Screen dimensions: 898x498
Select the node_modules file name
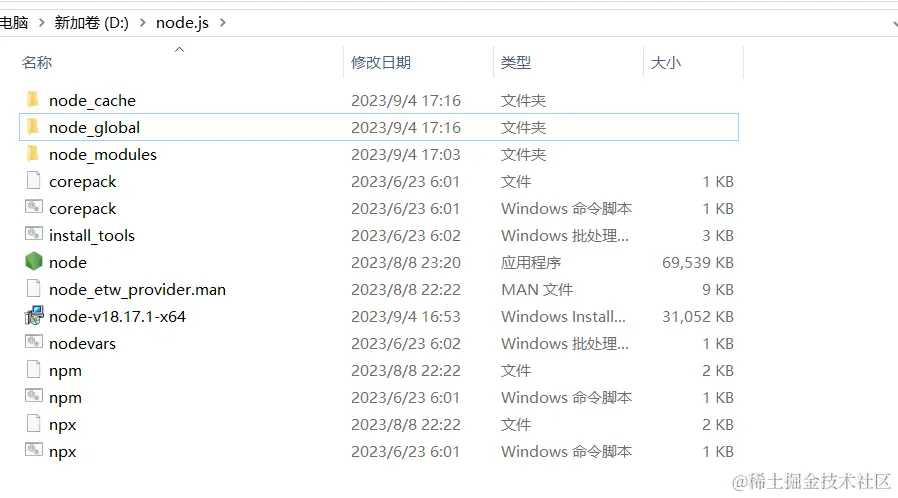click(103, 155)
